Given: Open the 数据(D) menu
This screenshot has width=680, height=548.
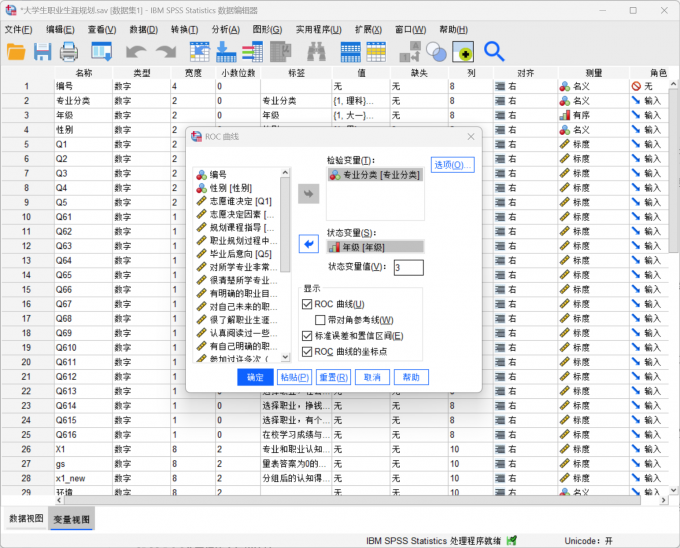Looking at the screenshot, I should point(144,29).
